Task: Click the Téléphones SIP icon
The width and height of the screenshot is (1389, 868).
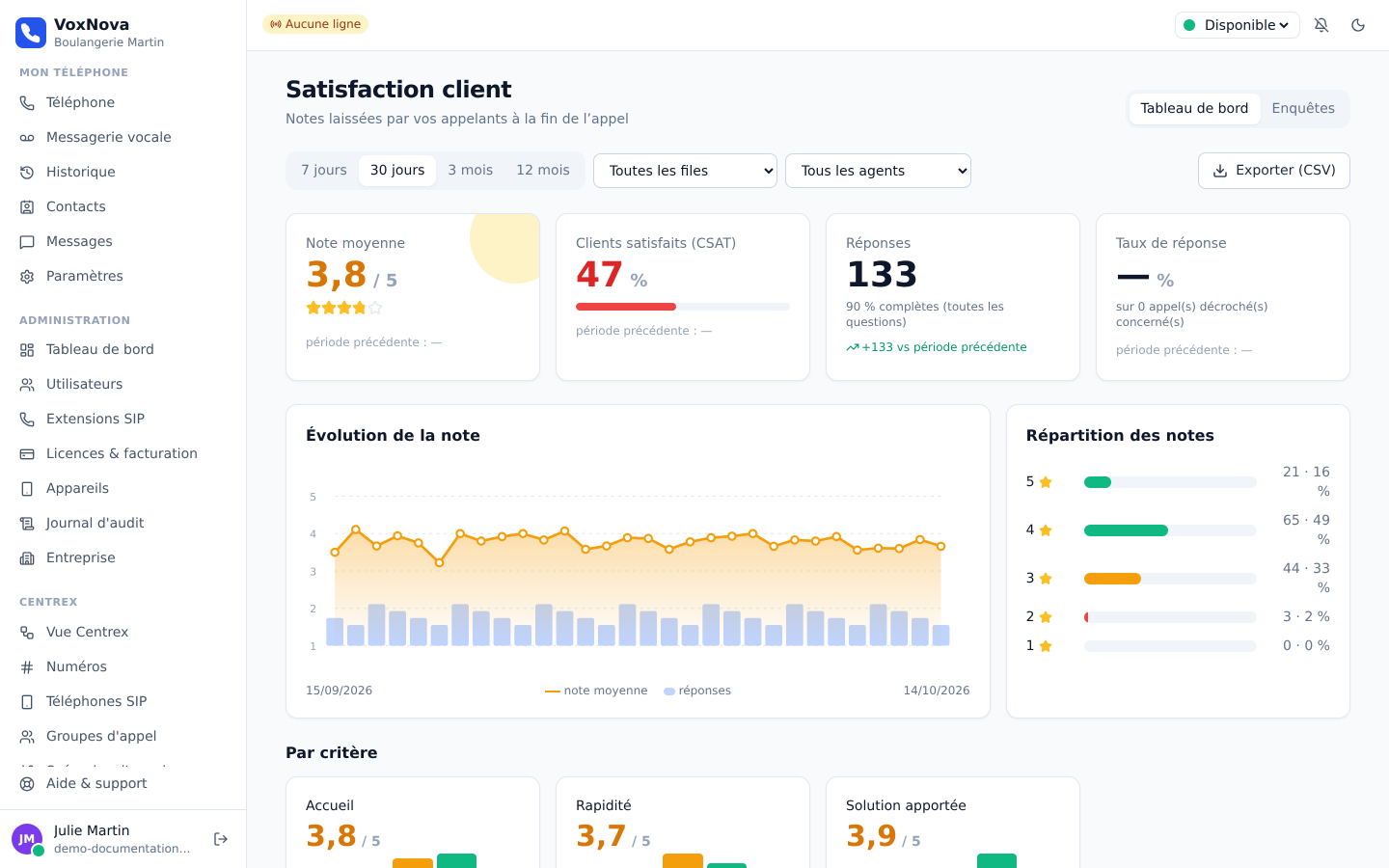Action: 27,701
